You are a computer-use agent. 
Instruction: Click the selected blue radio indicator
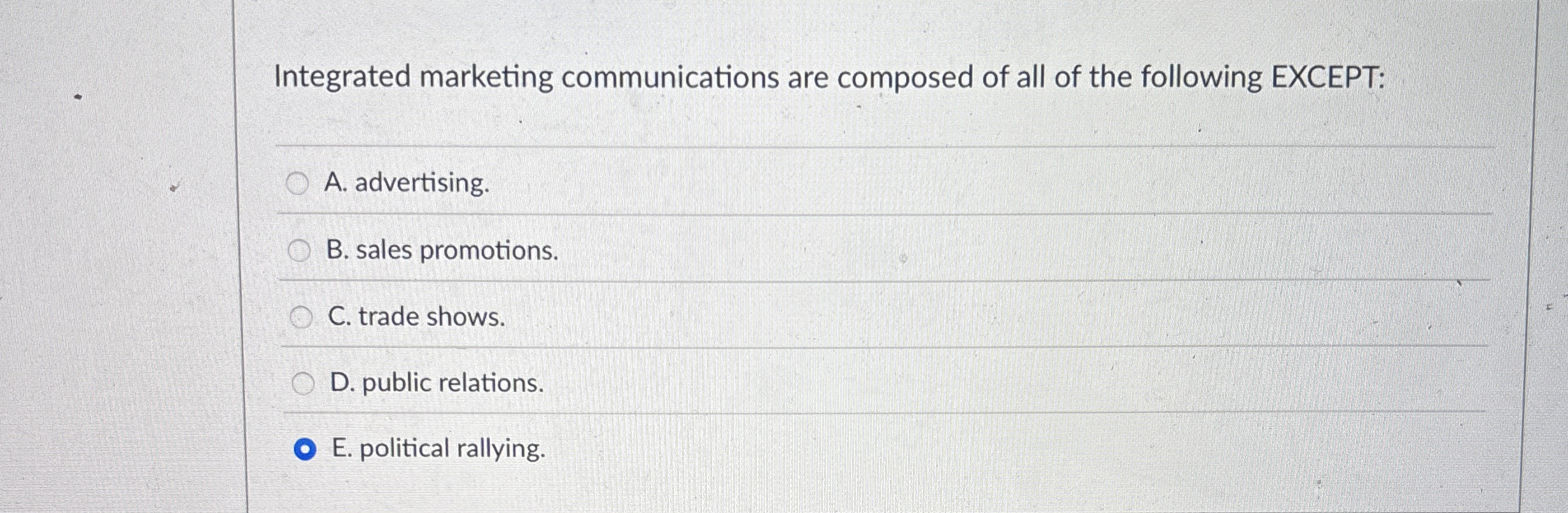pos(305,448)
